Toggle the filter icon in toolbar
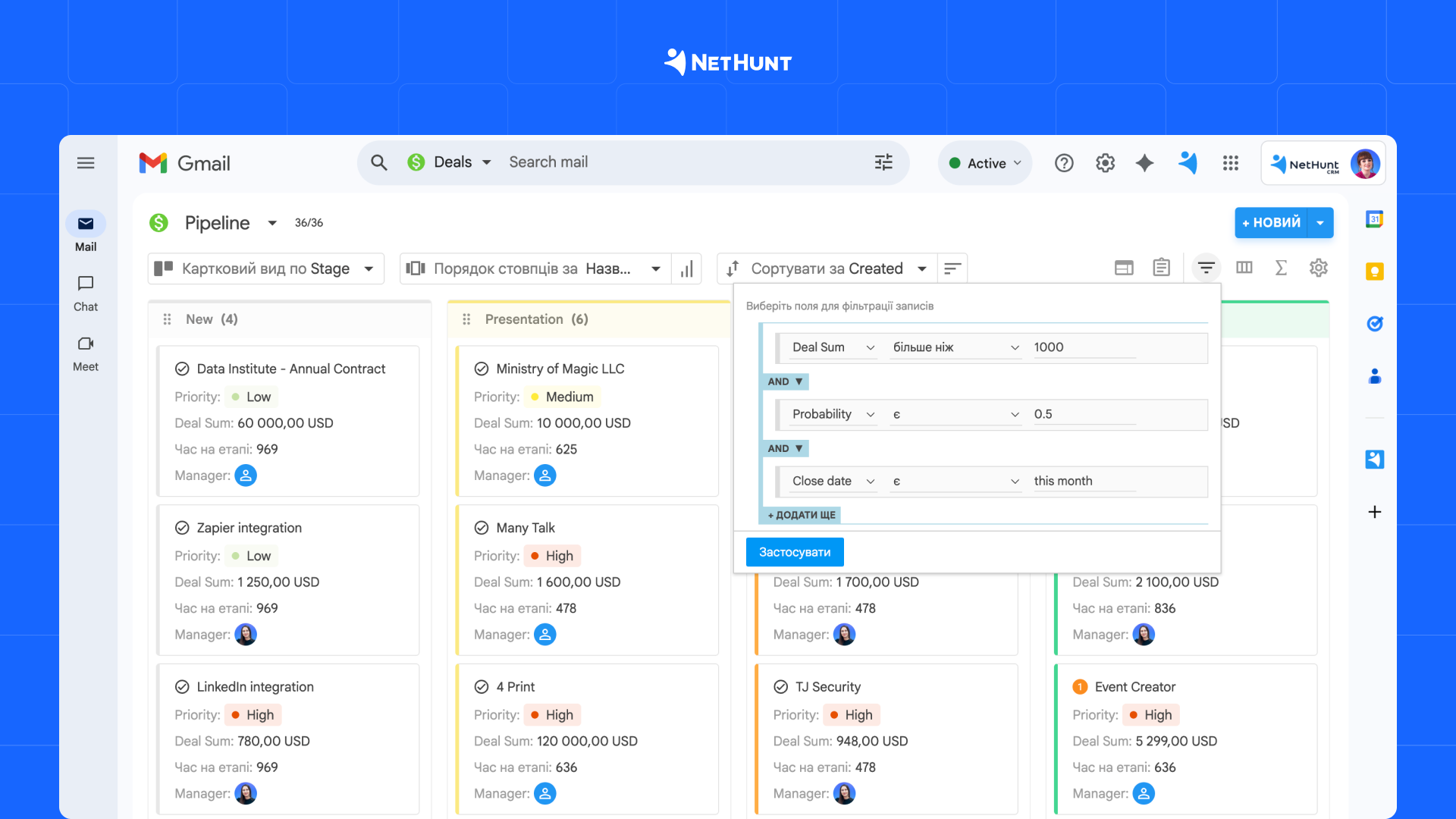This screenshot has height=819, width=1456. point(1206,268)
